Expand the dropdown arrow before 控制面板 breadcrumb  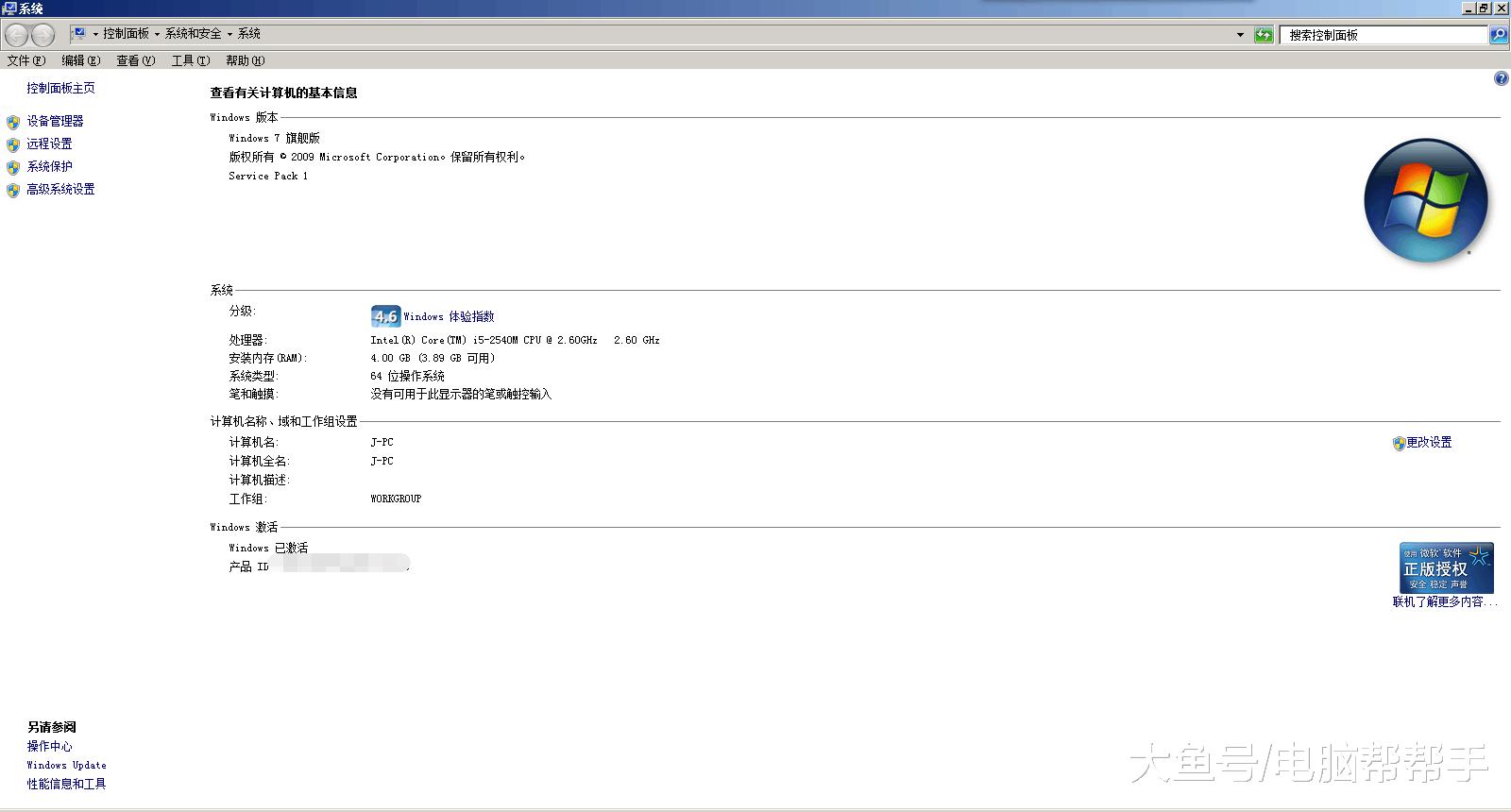point(95,34)
